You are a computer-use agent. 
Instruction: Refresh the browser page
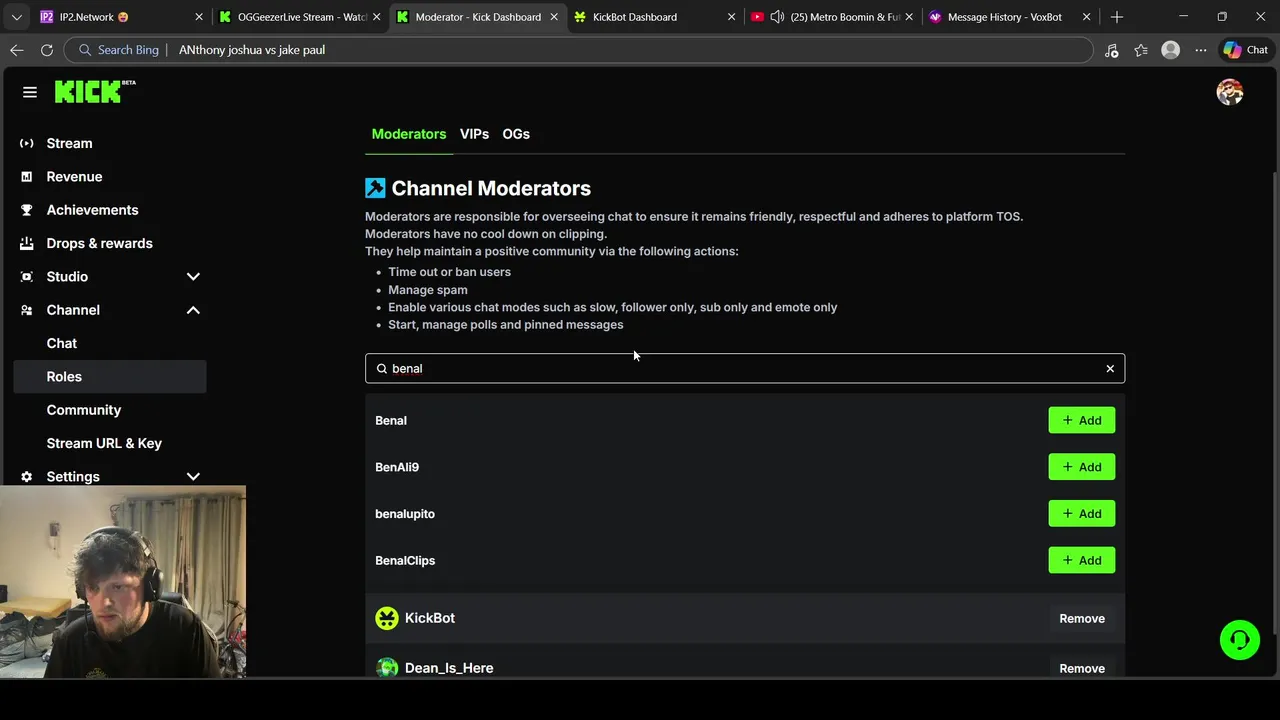click(47, 50)
